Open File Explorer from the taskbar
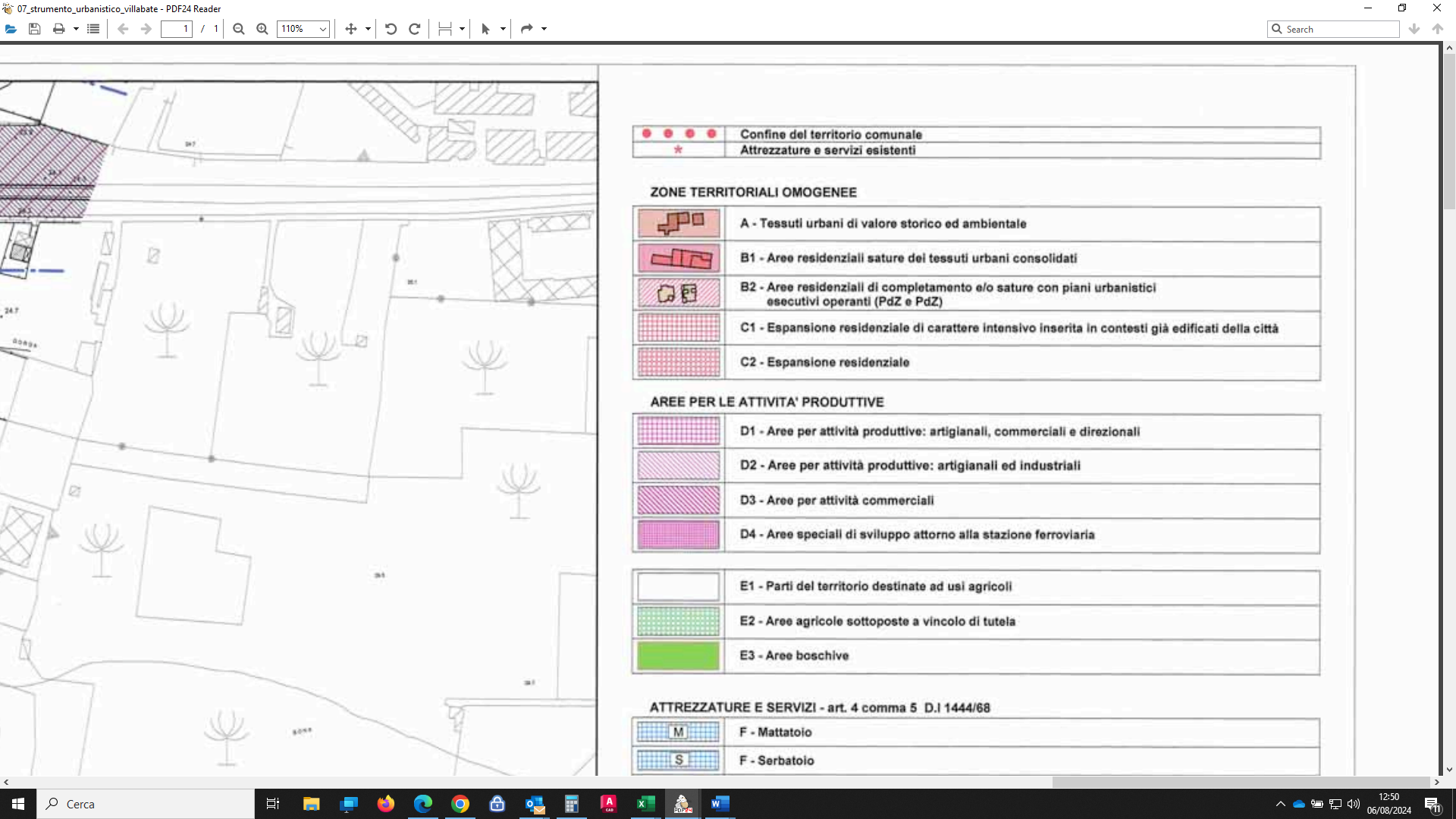Image resolution: width=1456 pixels, height=819 pixels. tap(311, 804)
